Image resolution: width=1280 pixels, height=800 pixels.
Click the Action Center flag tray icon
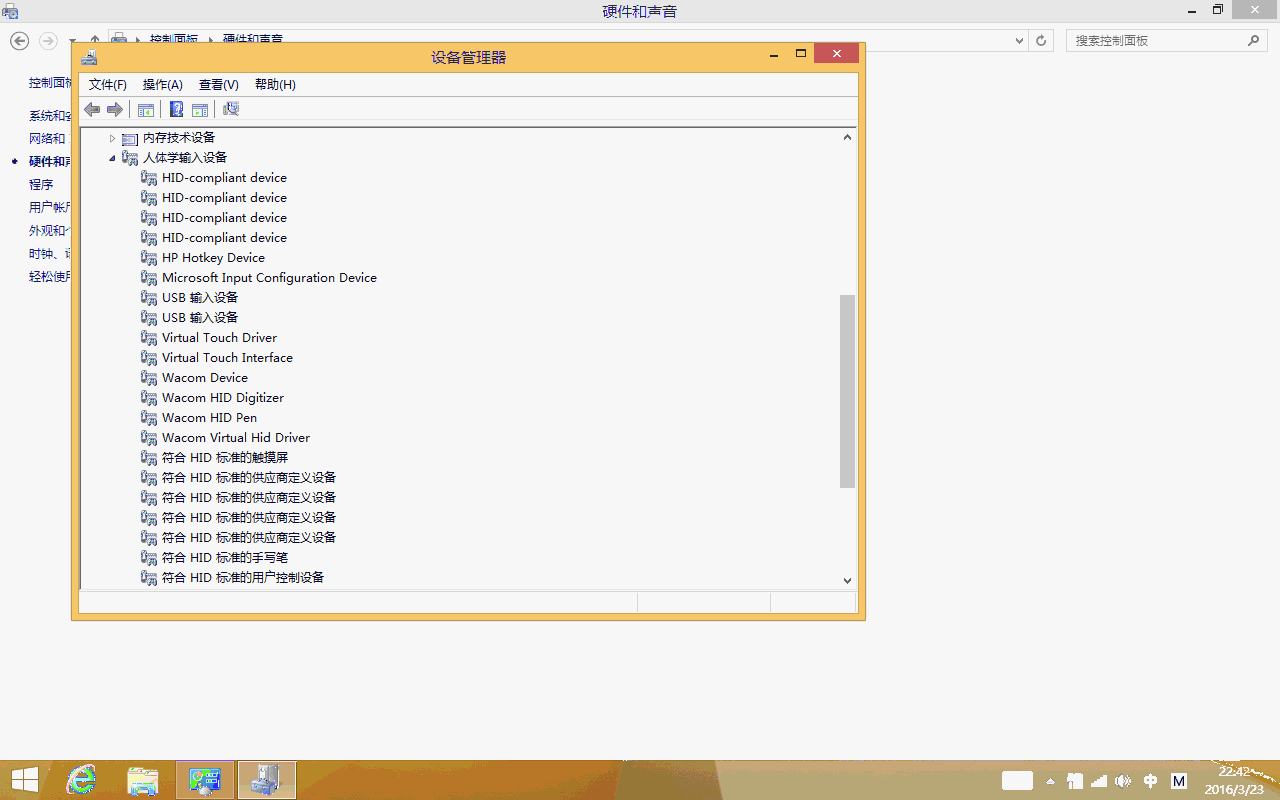pos(1075,781)
